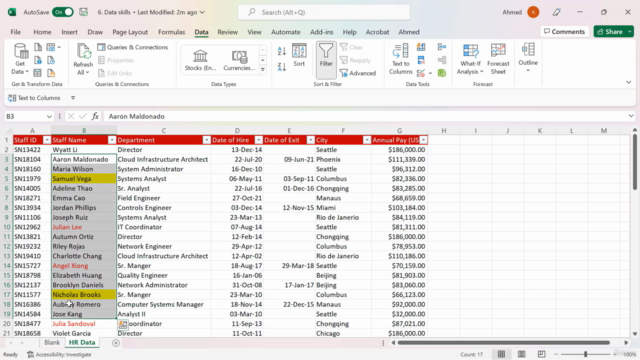Click the Flash Fill icon
The width and height of the screenshot is (640, 360).
(421, 47)
